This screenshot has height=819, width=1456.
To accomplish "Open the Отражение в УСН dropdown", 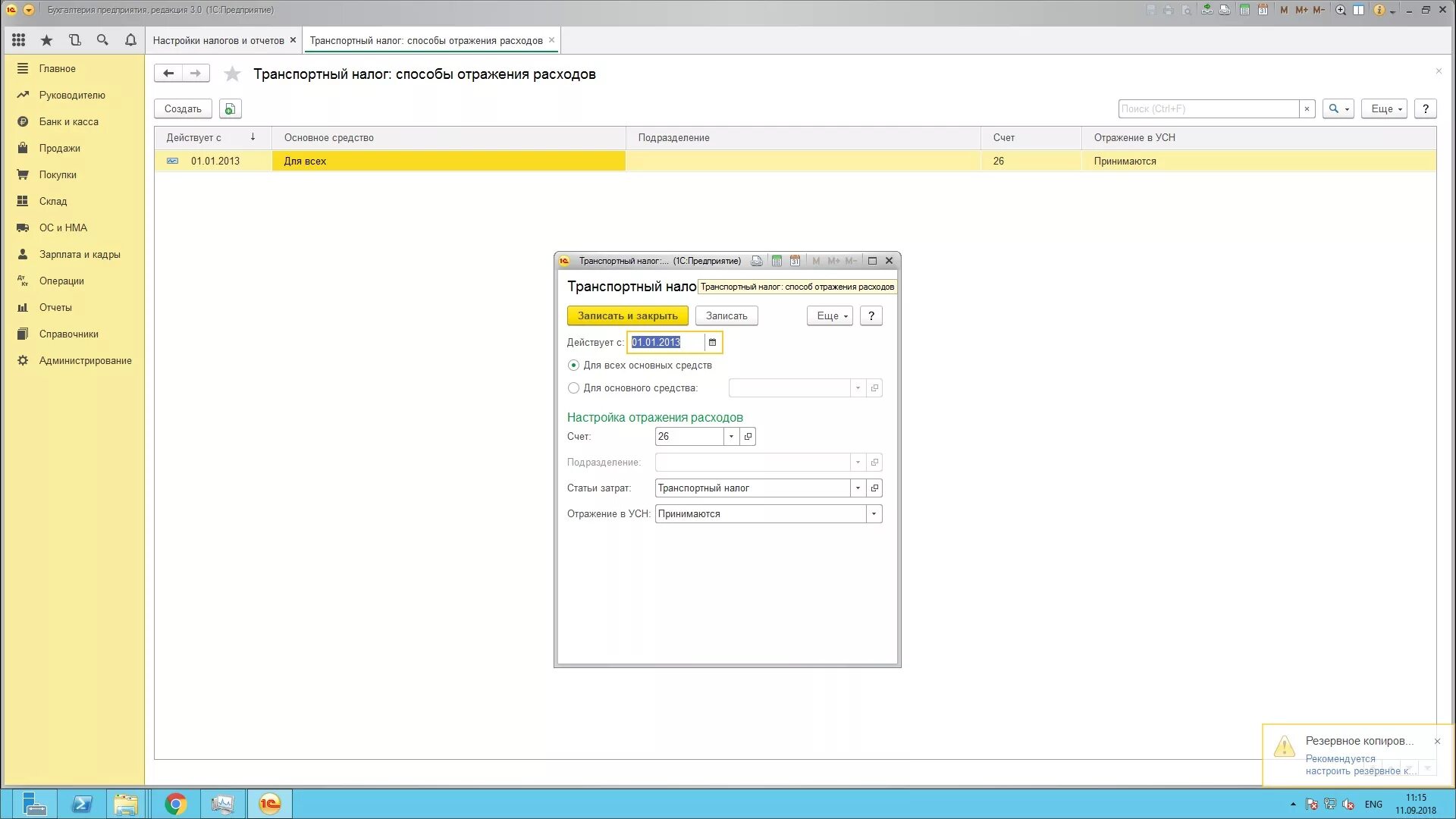I will pos(874,514).
